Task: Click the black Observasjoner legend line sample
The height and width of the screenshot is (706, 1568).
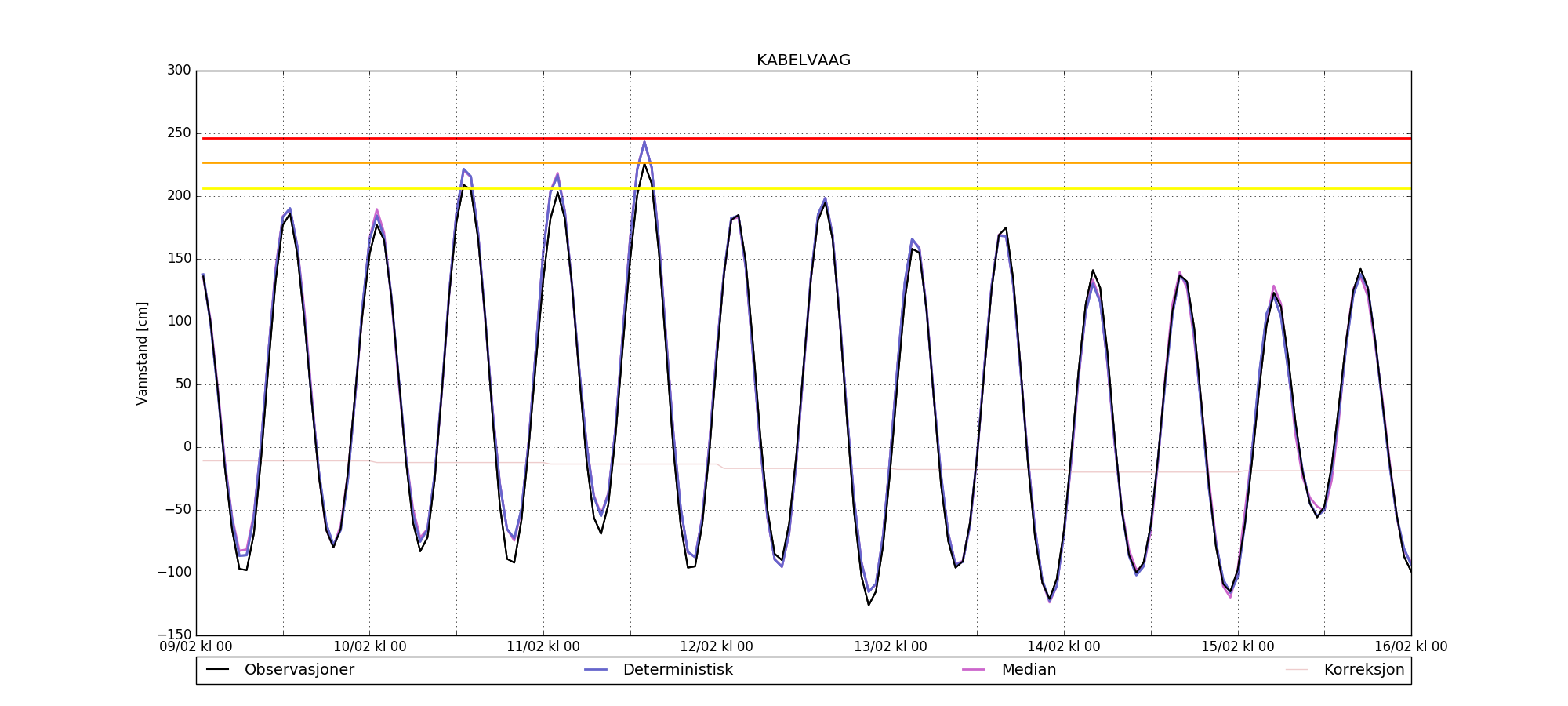Action: click(x=217, y=670)
